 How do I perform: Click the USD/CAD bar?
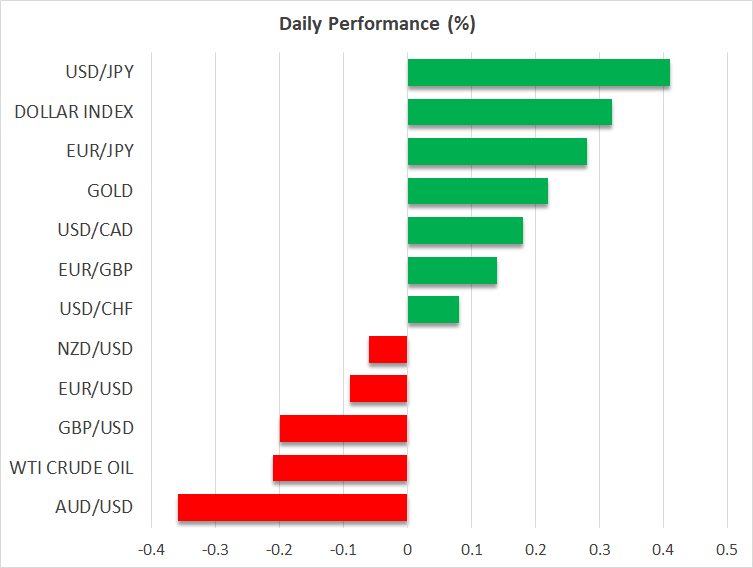pyautogui.click(x=465, y=230)
